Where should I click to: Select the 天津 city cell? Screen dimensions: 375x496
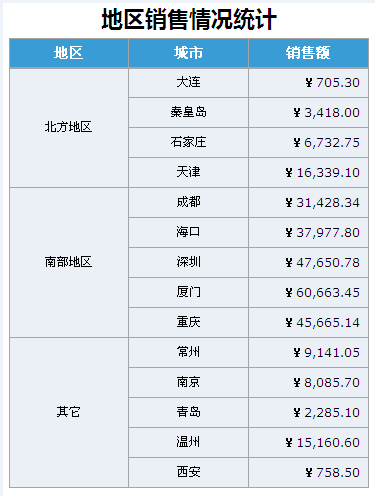pos(188,172)
